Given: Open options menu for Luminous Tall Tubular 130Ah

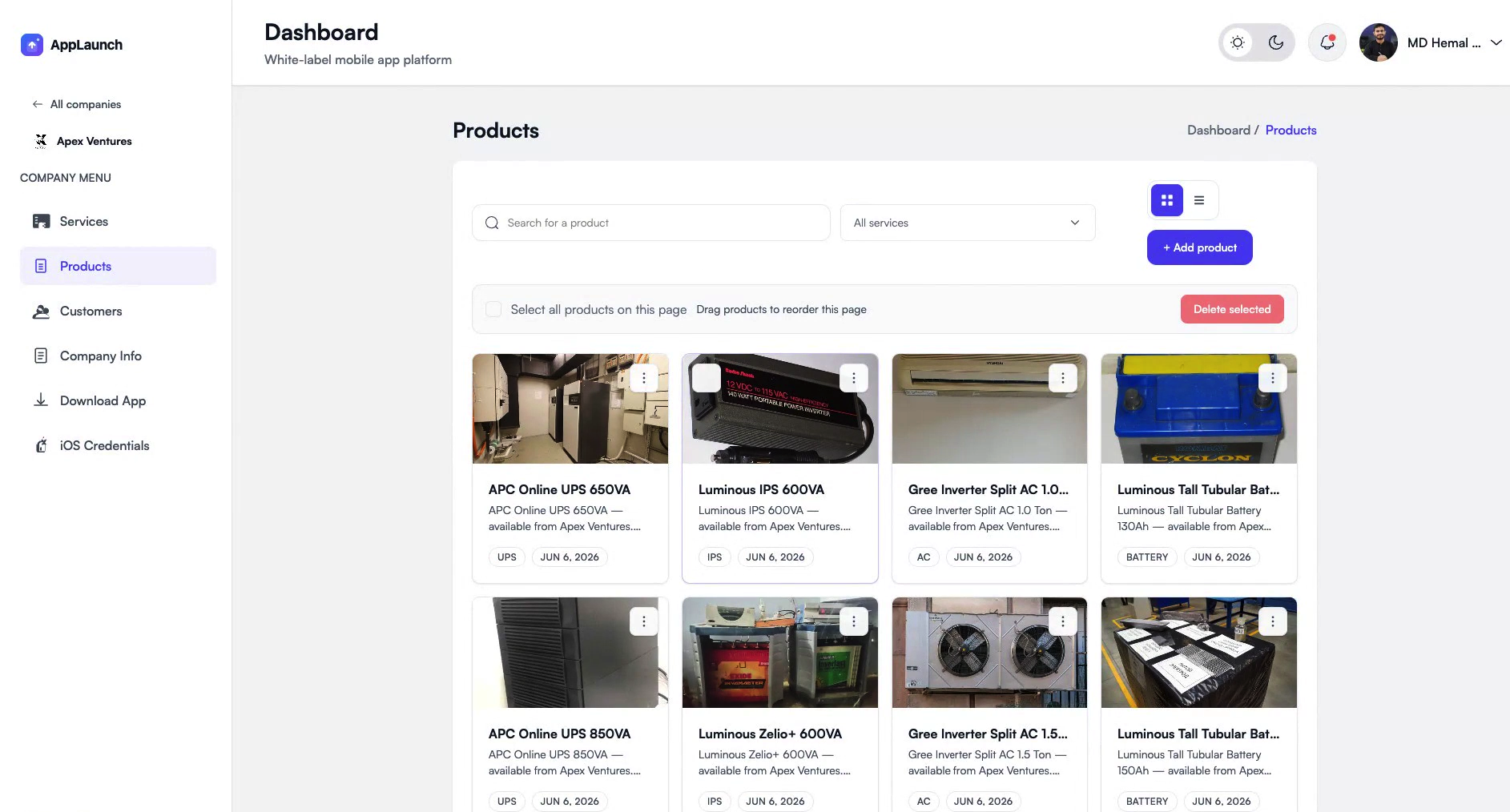Looking at the screenshot, I should pyautogui.click(x=1273, y=378).
